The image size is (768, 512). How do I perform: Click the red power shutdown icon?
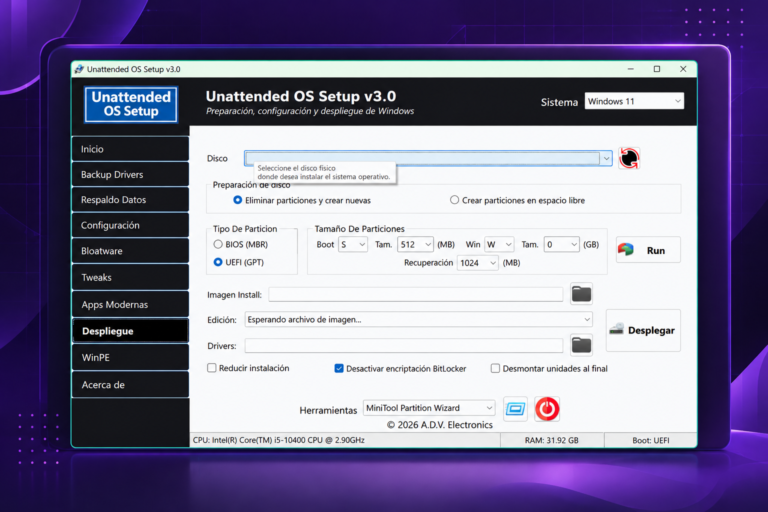pyautogui.click(x=547, y=409)
